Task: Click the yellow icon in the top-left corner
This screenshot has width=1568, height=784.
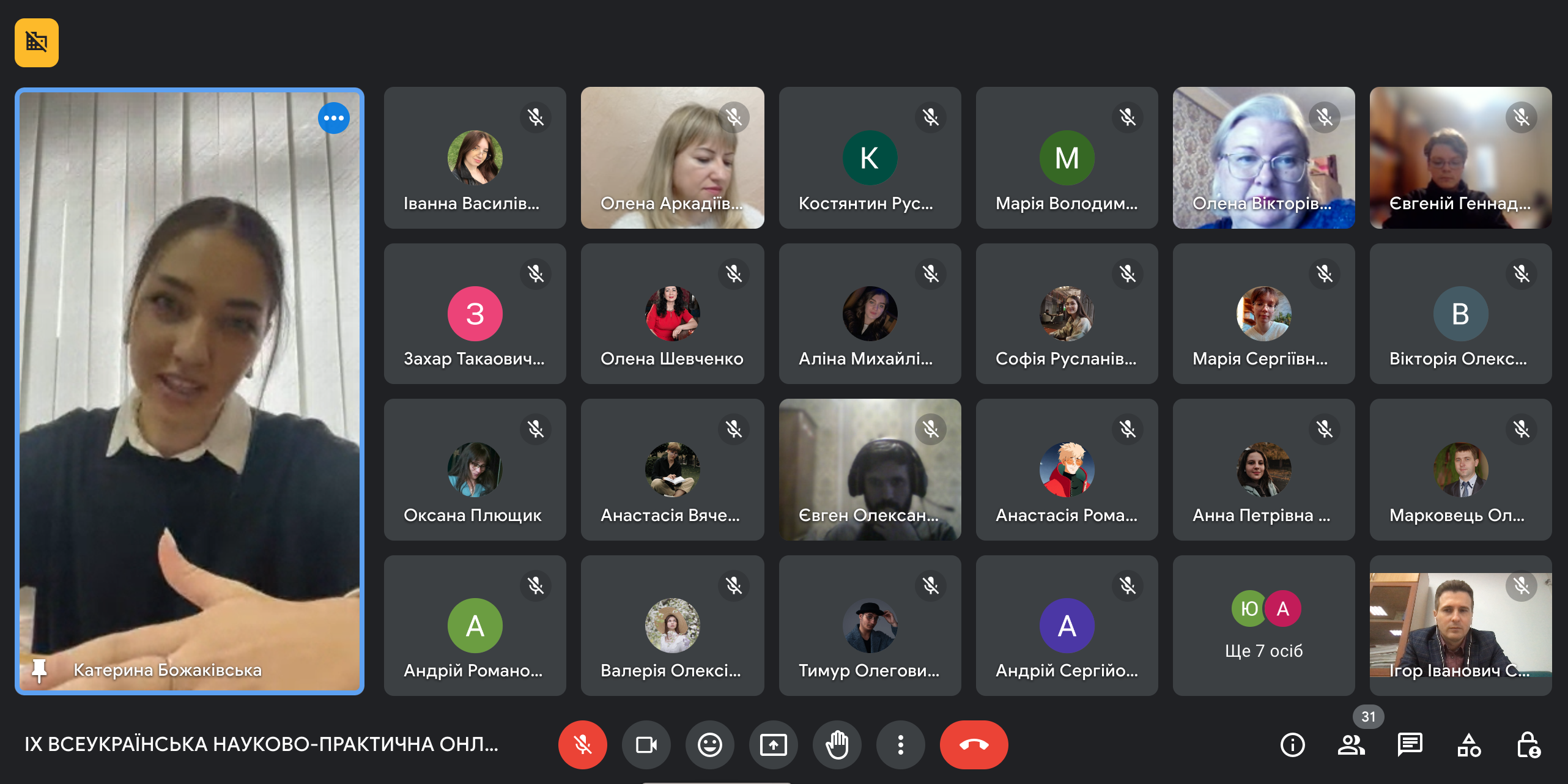Action: pos(37,42)
